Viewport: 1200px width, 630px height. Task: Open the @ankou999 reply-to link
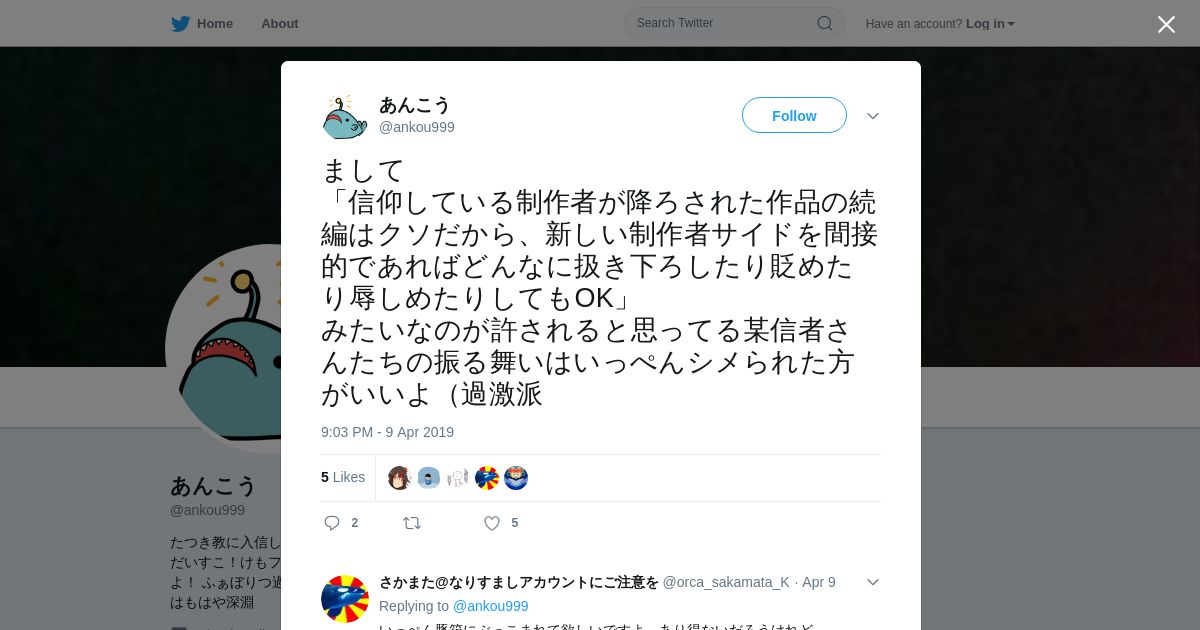tap(490, 606)
